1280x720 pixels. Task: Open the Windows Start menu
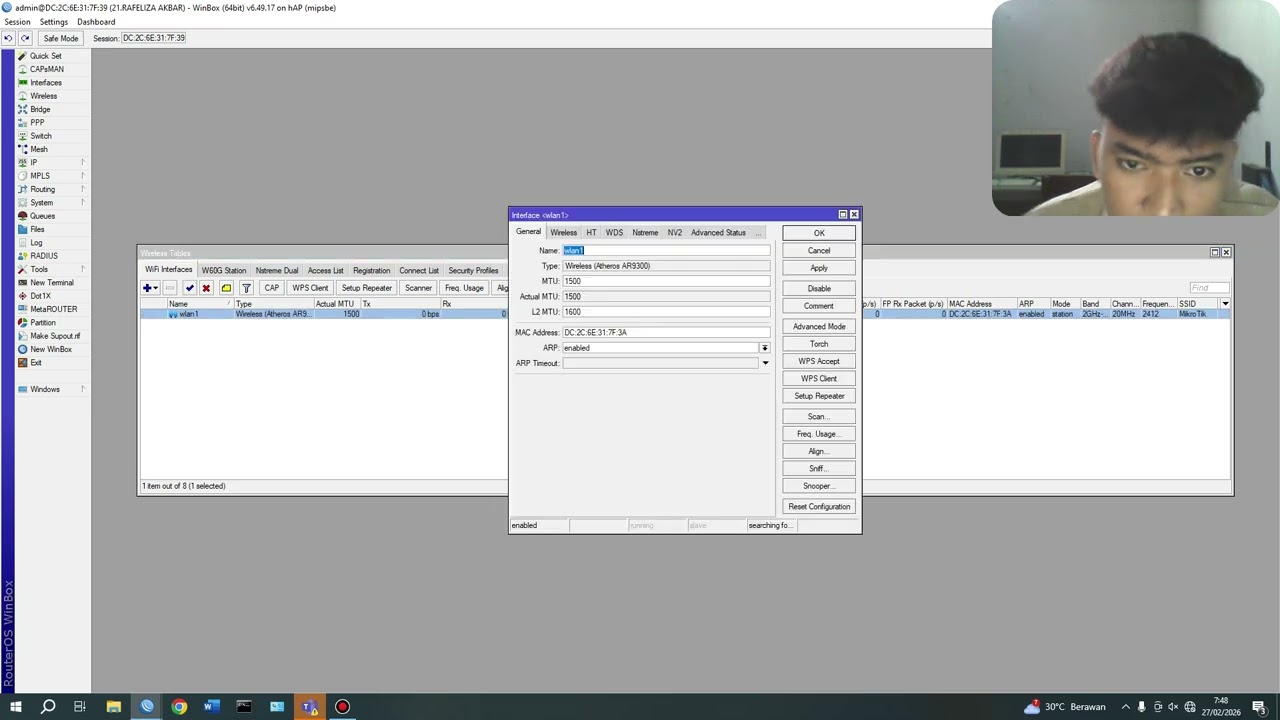click(15, 707)
